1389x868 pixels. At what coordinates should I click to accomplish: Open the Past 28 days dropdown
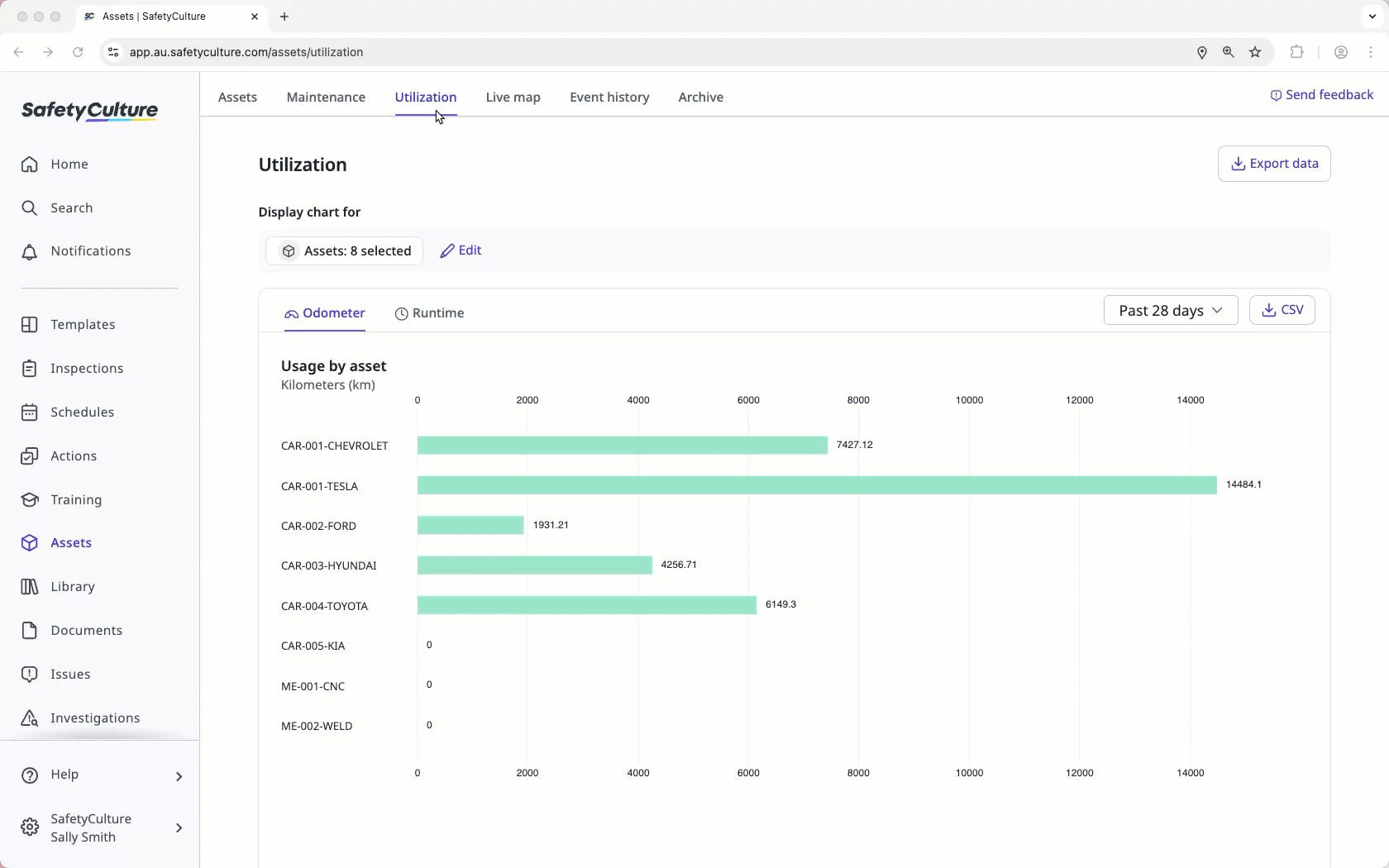(x=1171, y=310)
